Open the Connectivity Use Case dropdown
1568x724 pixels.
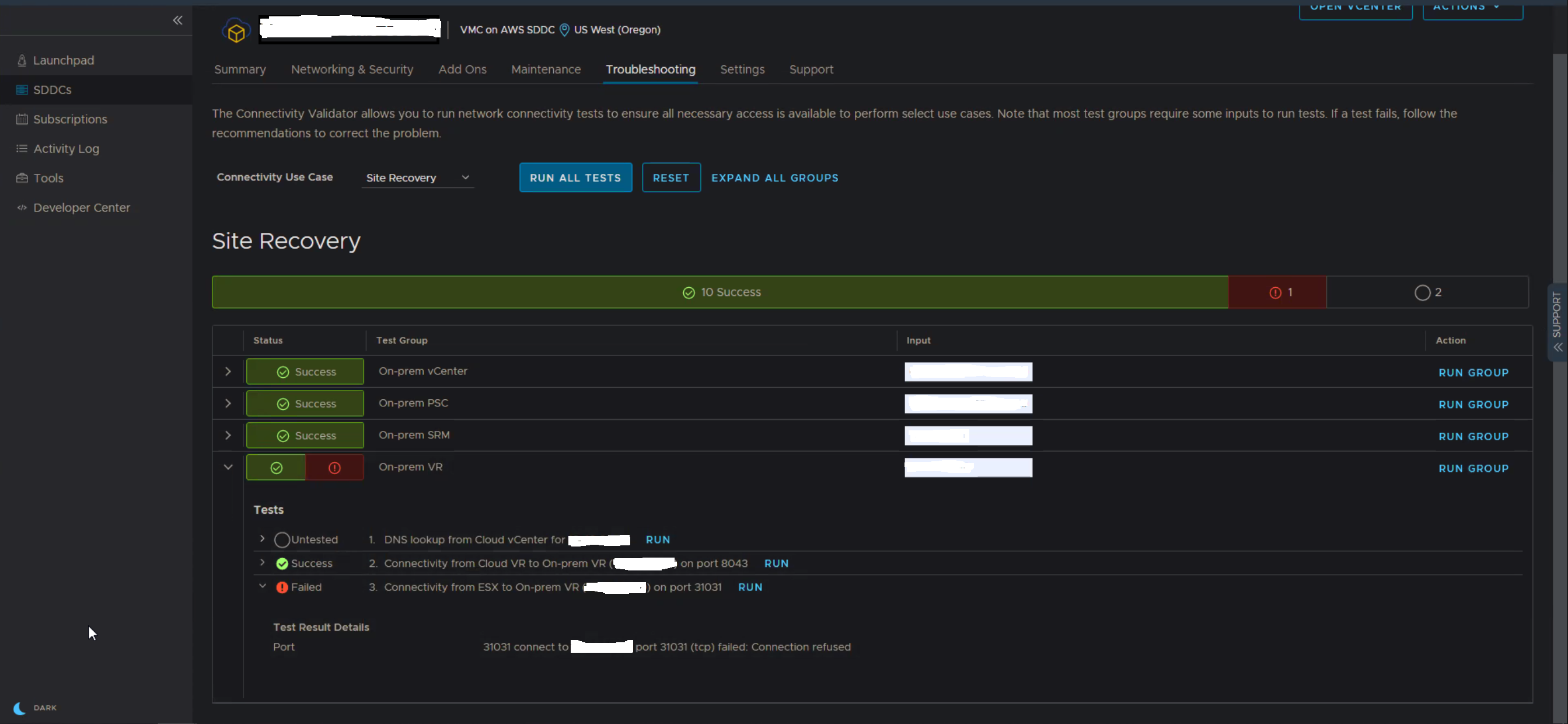(417, 178)
